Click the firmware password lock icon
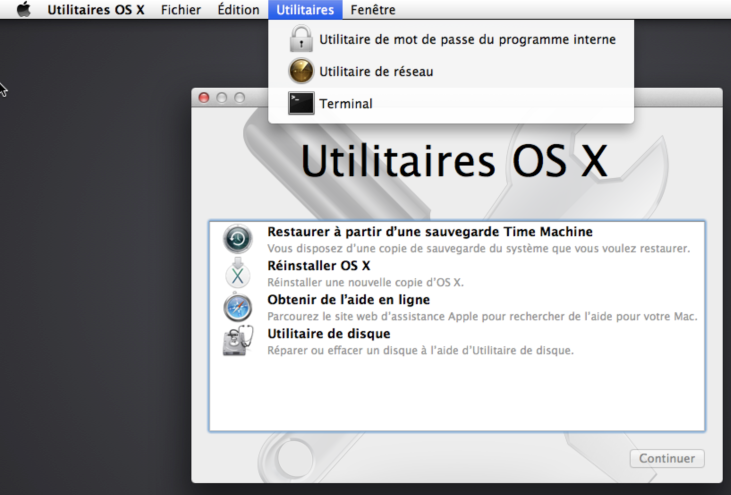Viewport: 731px width, 495px height. (301, 39)
